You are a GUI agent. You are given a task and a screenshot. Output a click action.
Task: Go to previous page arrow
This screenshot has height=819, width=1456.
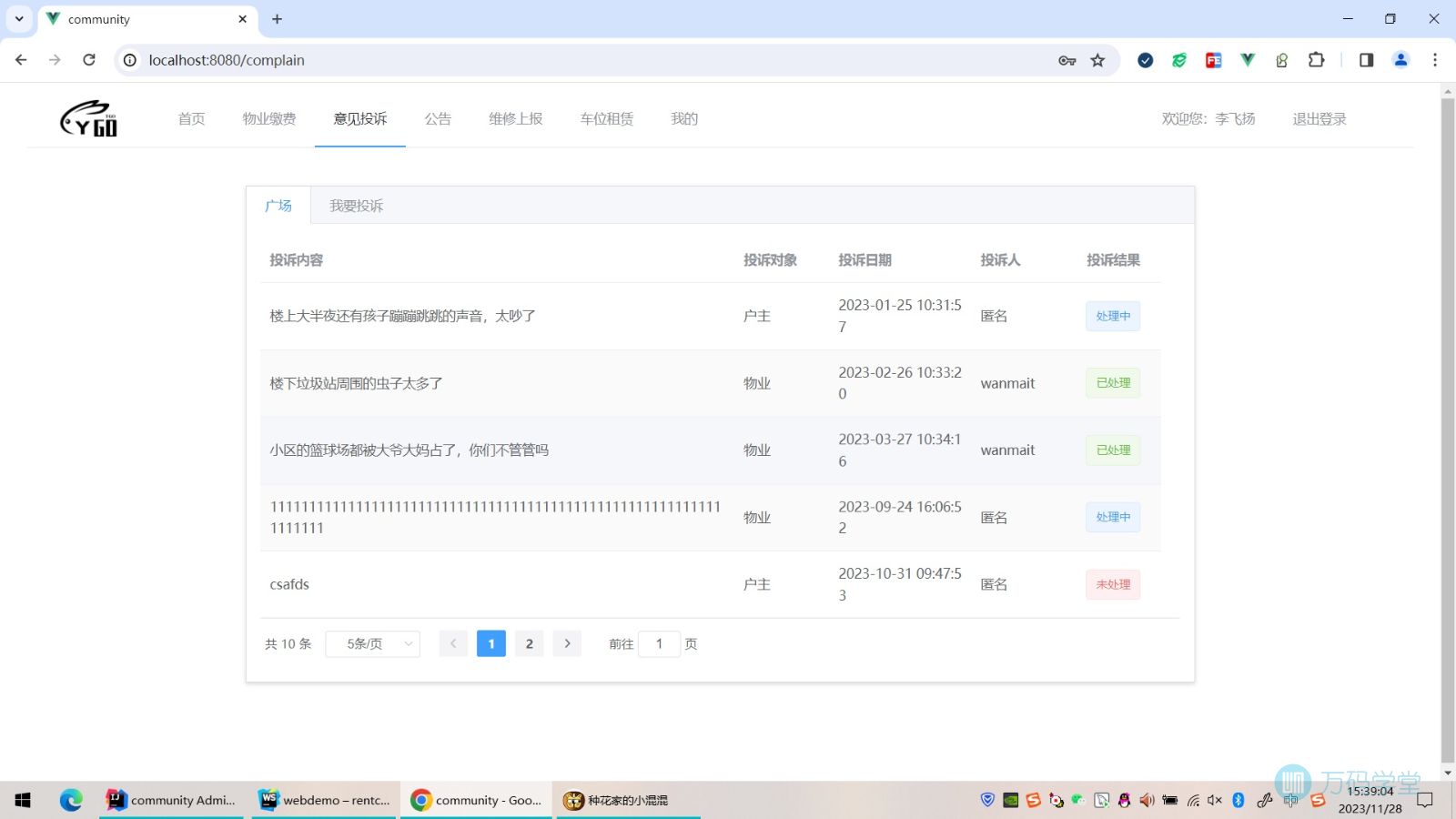pyautogui.click(x=453, y=643)
